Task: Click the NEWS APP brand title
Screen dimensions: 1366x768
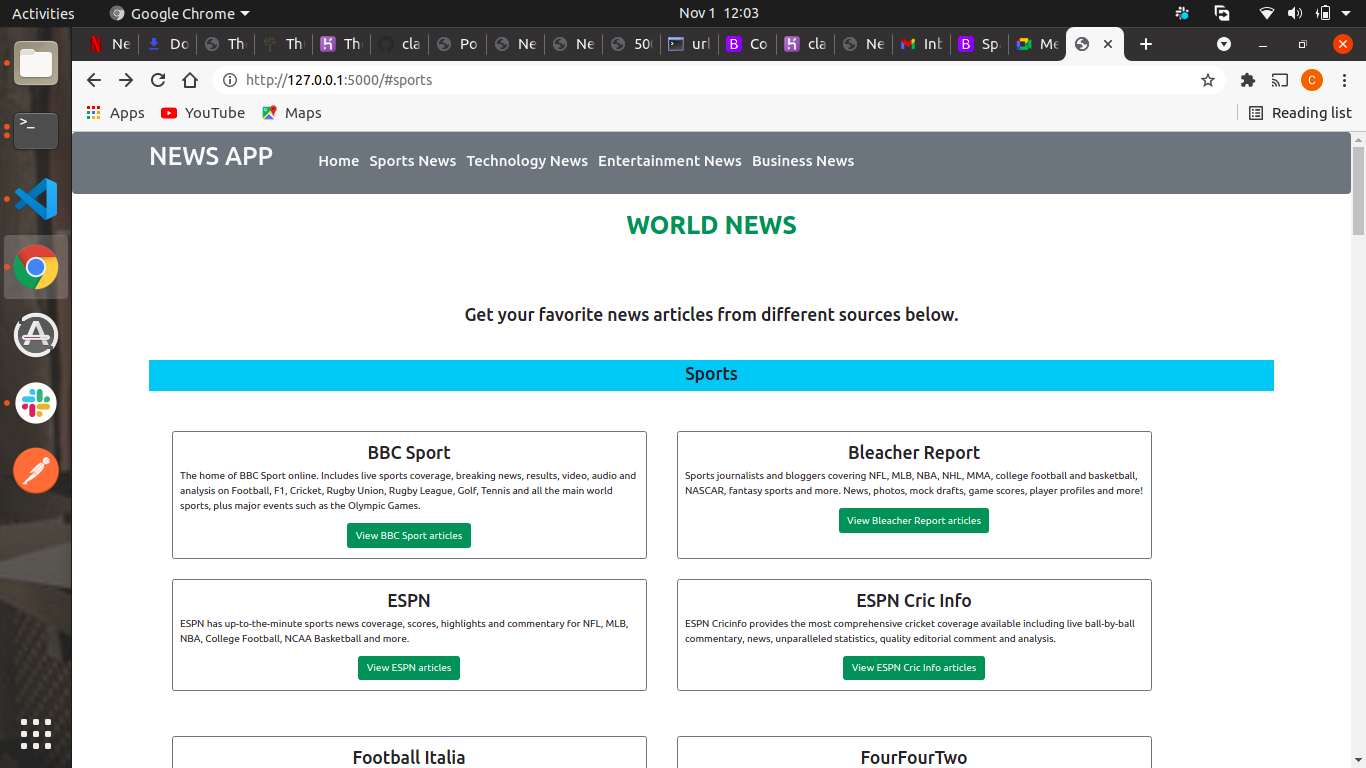Action: point(211,156)
